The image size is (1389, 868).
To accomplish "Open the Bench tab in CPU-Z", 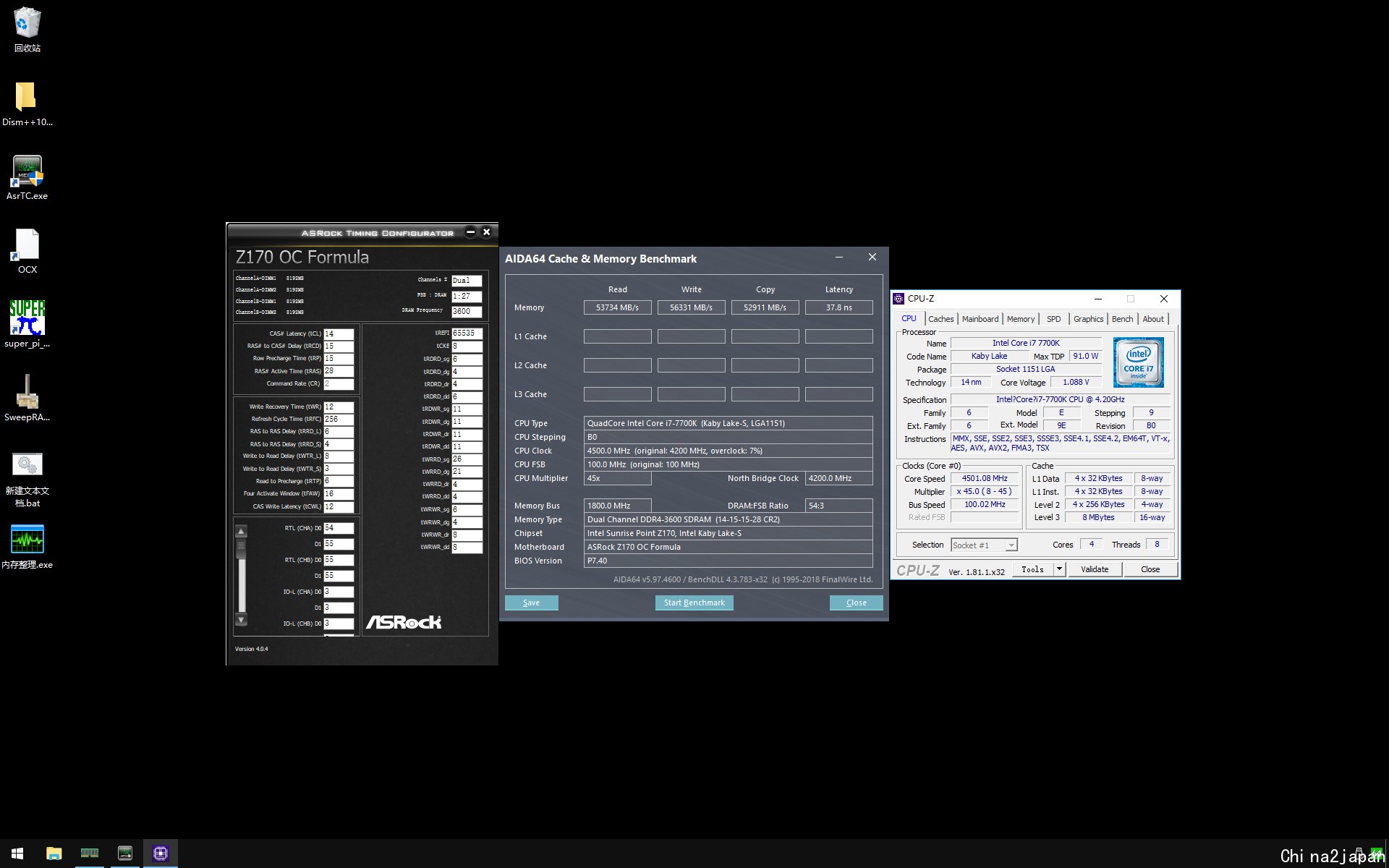I will (x=1122, y=319).
